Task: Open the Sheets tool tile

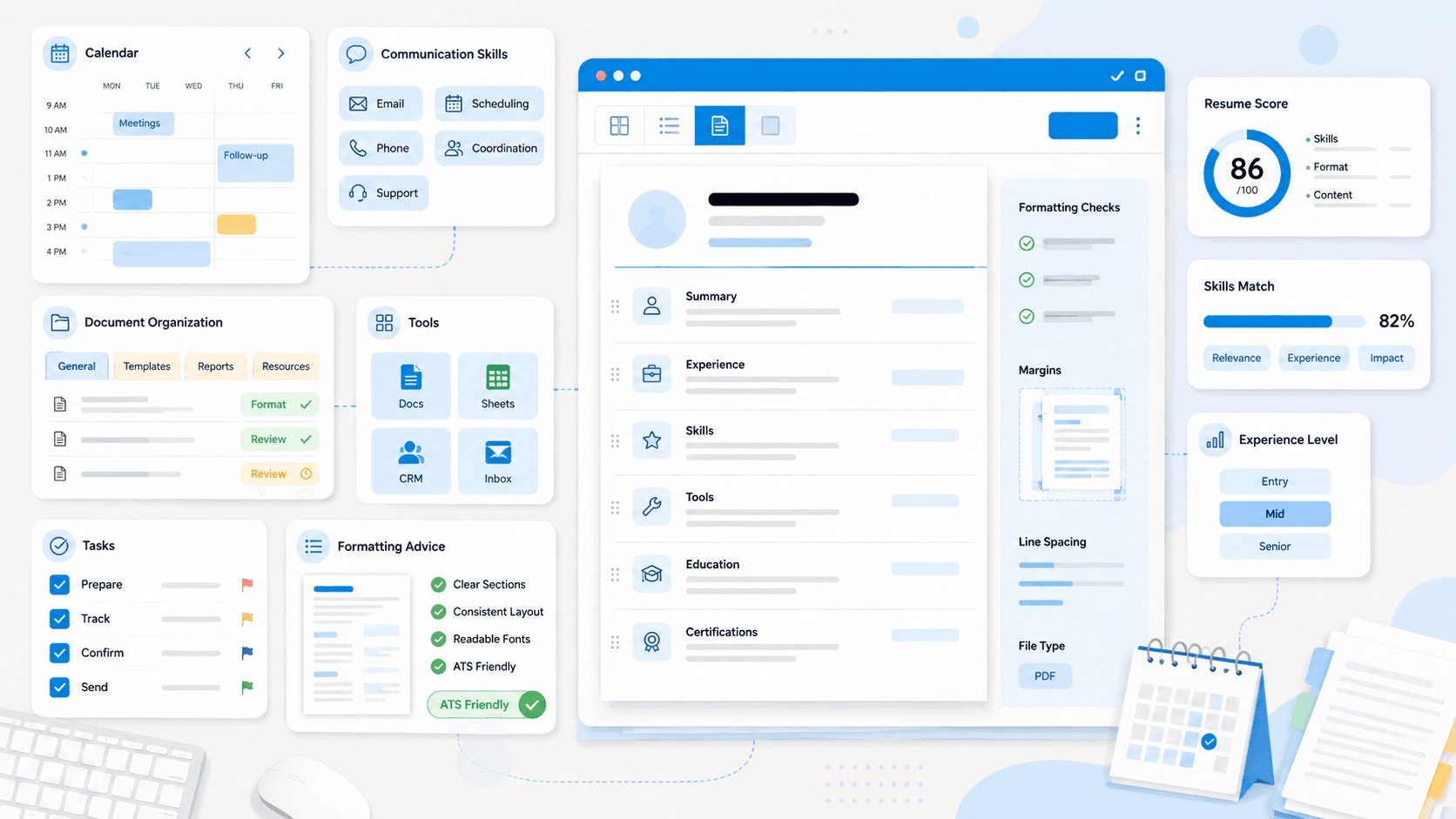Action: (x=498, y=386)
